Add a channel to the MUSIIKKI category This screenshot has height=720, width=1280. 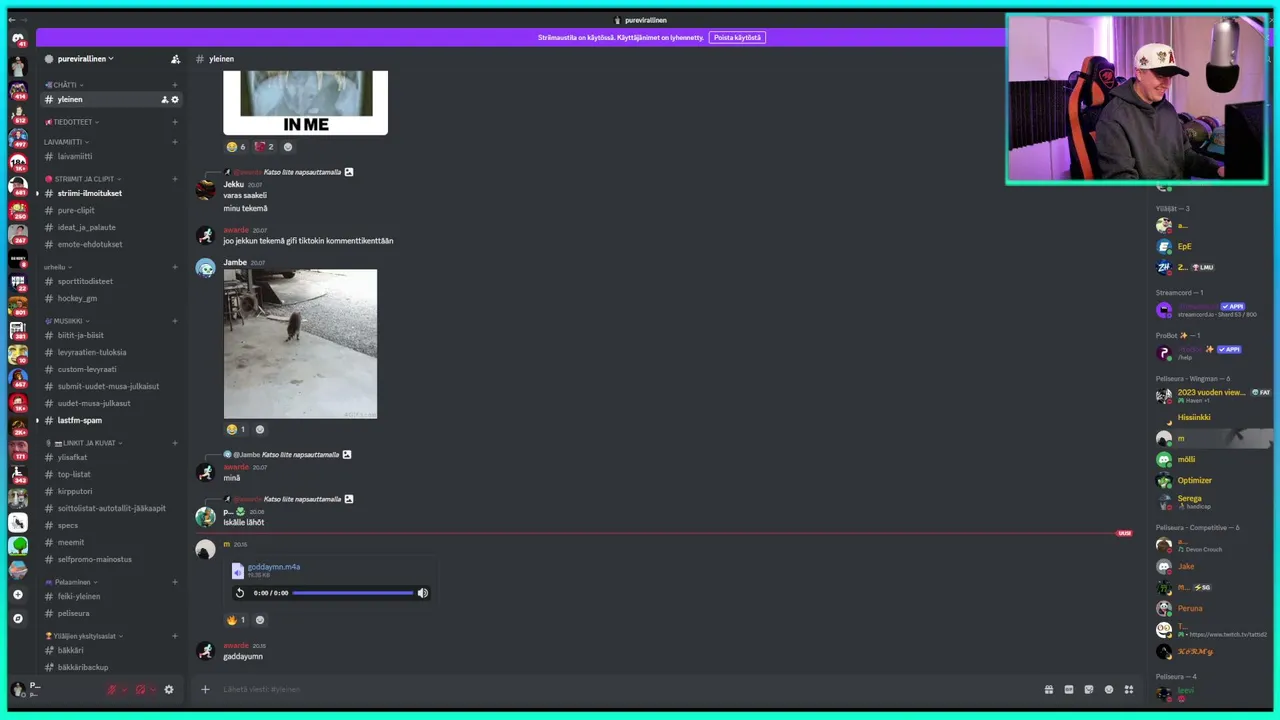pyautogui.click(x=175, y=321)
